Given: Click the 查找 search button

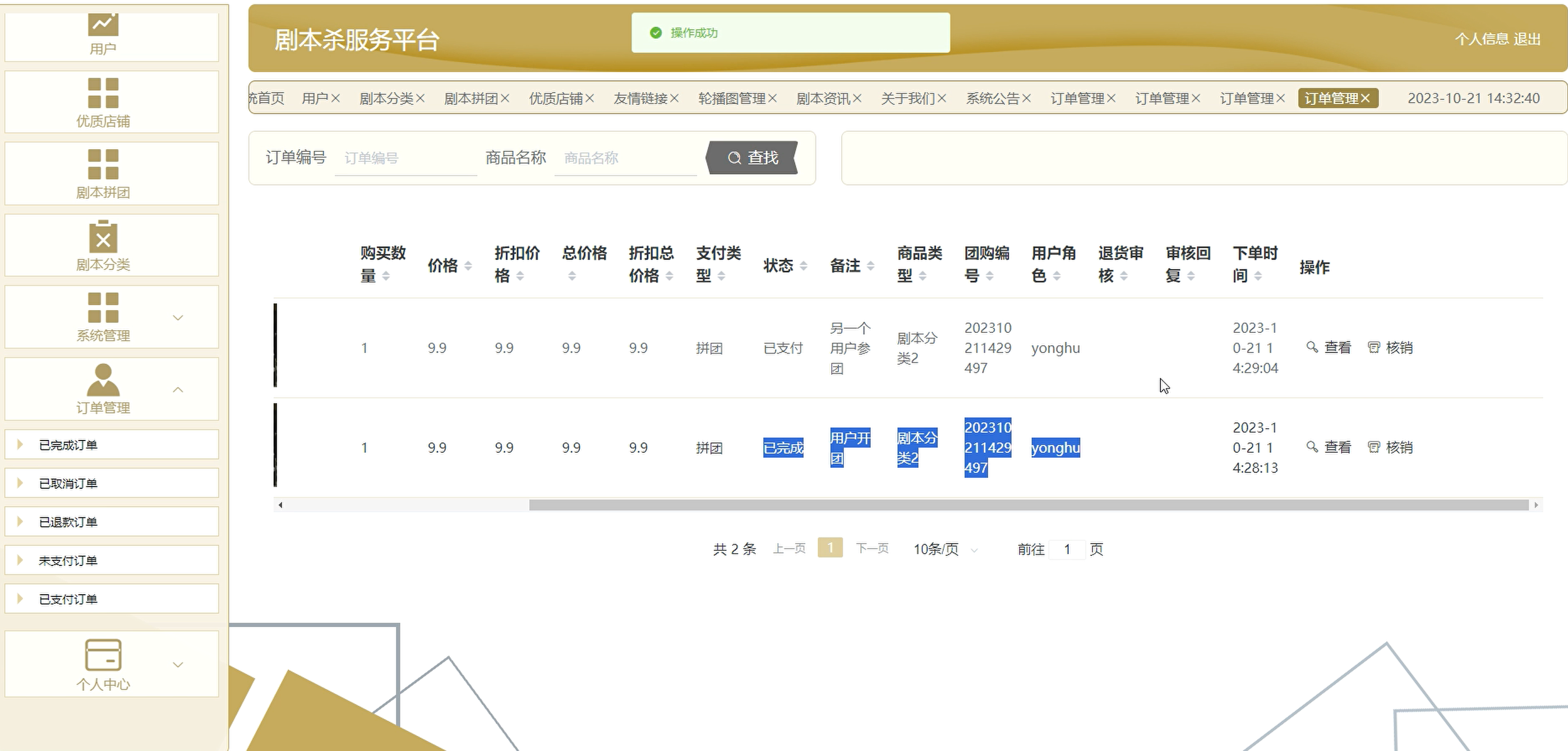Looking at the screenshot, I should 753,158.
